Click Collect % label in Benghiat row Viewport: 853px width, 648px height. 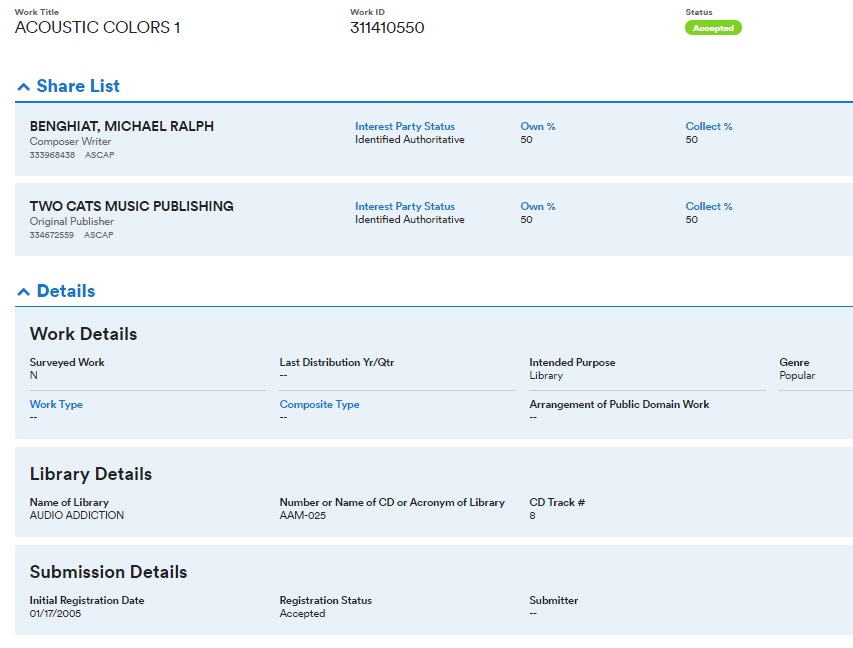[x=709, y=126]
